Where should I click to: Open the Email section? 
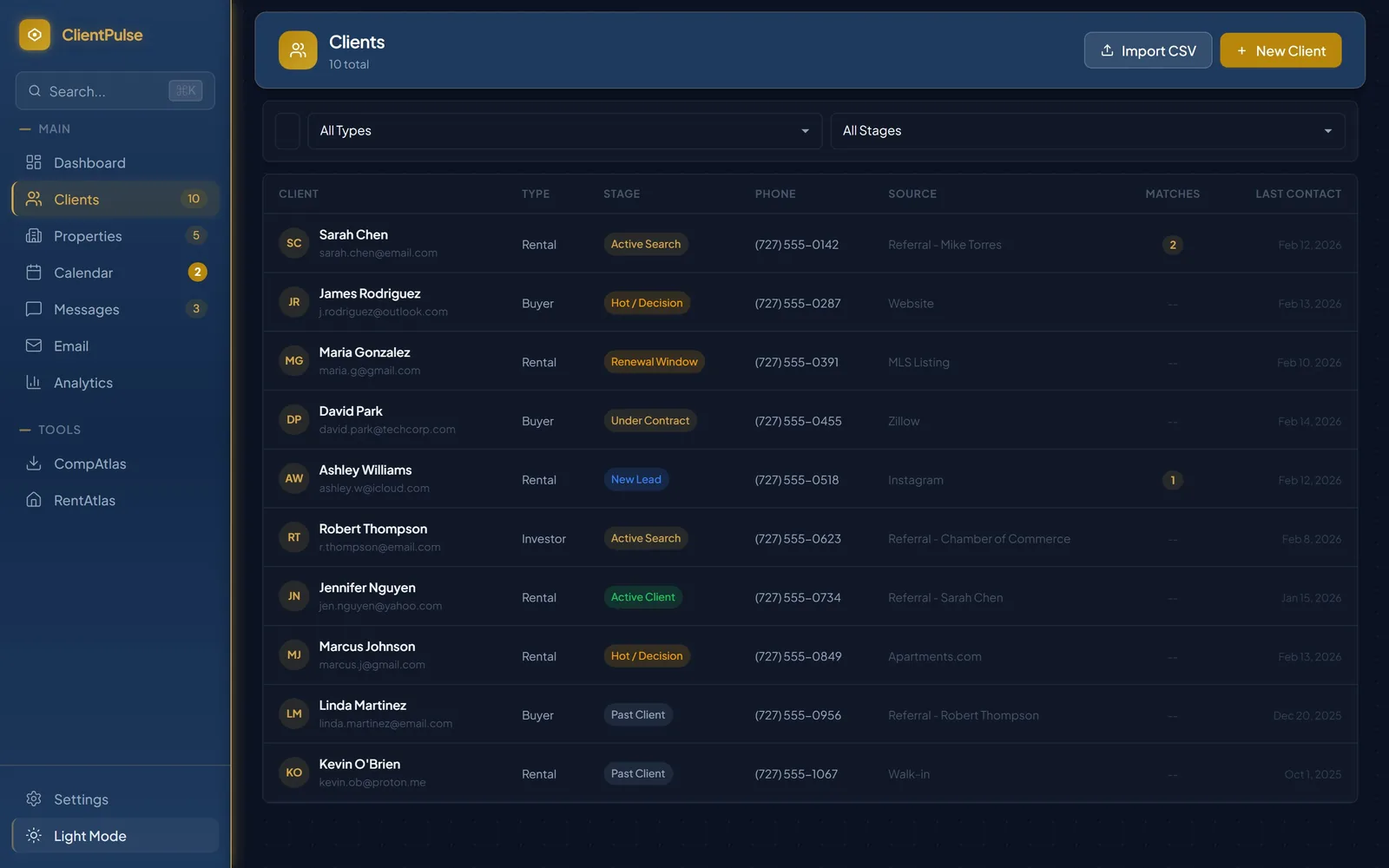click(115, 345)
